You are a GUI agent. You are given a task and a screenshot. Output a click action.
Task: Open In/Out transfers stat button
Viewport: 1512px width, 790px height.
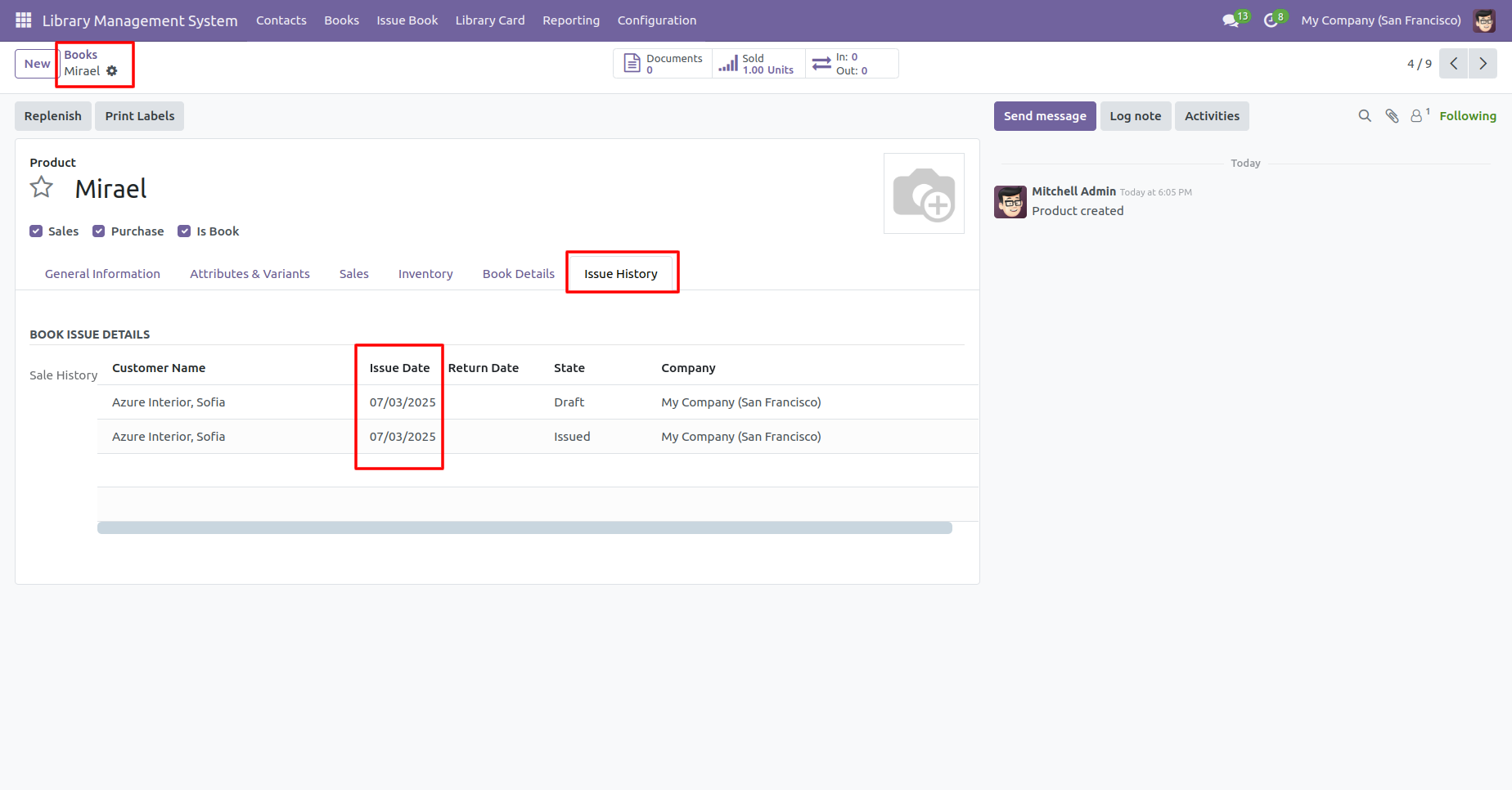tap(852, 64)
